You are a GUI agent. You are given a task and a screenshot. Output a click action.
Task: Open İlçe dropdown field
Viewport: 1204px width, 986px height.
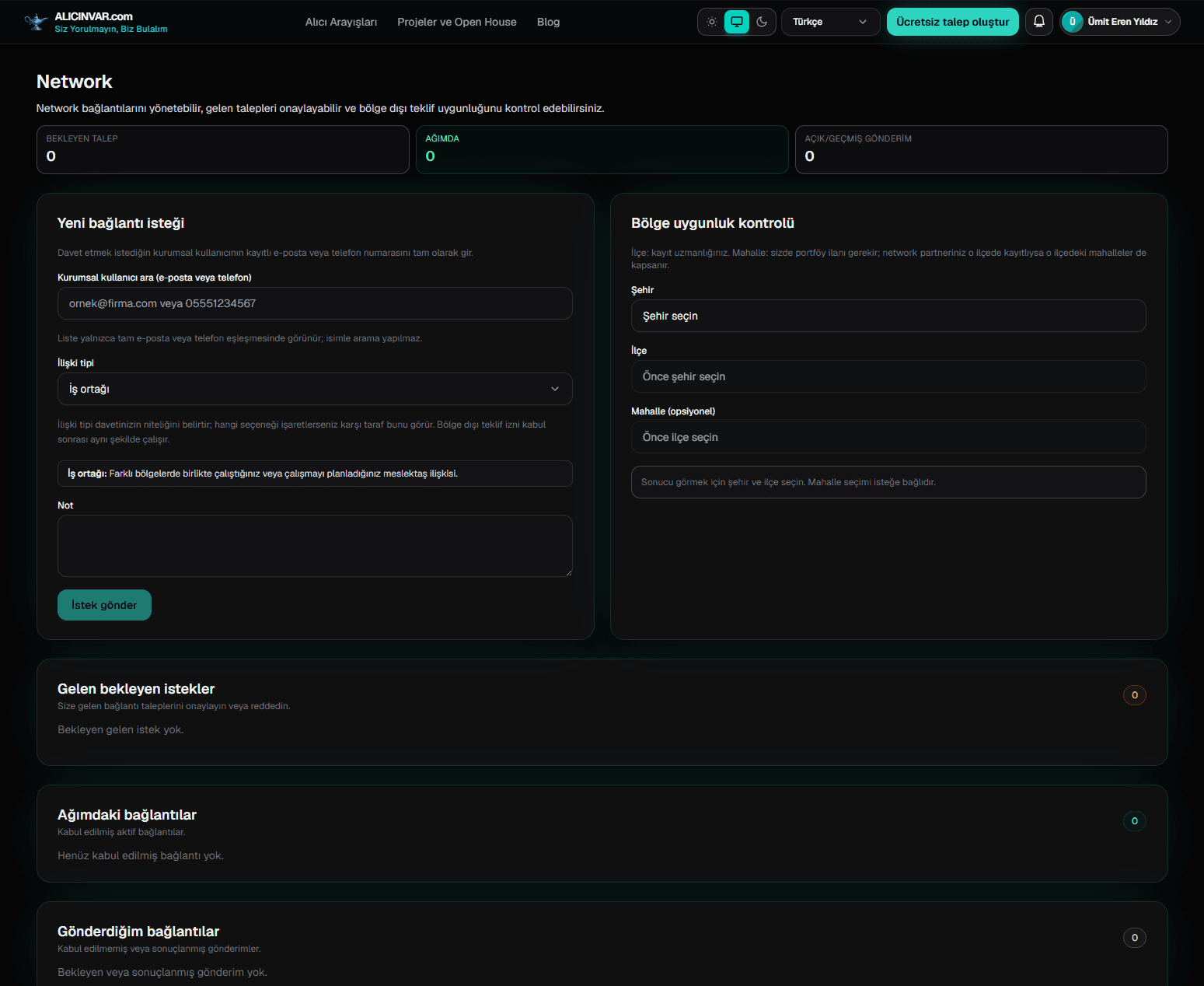point(888,376)
